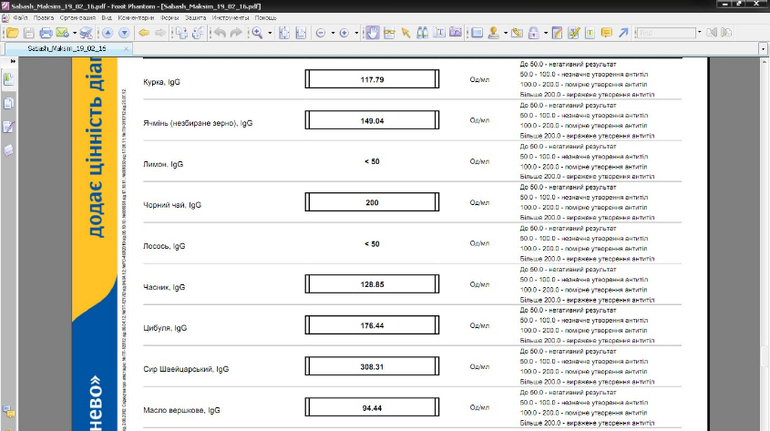Click the Open file folder icon

pyautogui.click(x=11, y=33)
